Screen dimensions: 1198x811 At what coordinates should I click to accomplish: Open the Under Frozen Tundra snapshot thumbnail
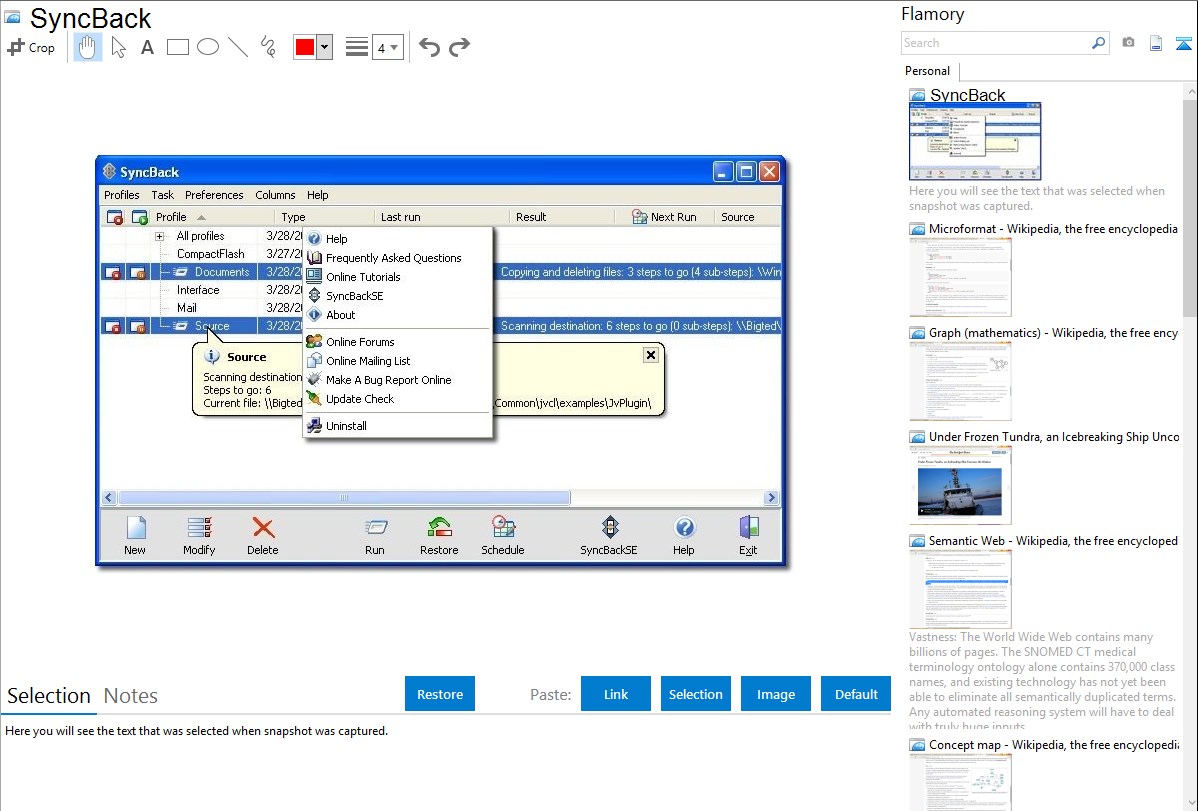click(960, 485)
